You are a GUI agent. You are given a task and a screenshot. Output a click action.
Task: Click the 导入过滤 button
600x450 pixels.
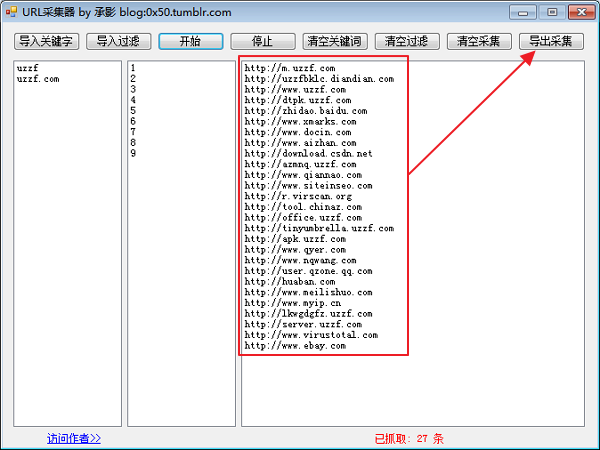point(119,41)
